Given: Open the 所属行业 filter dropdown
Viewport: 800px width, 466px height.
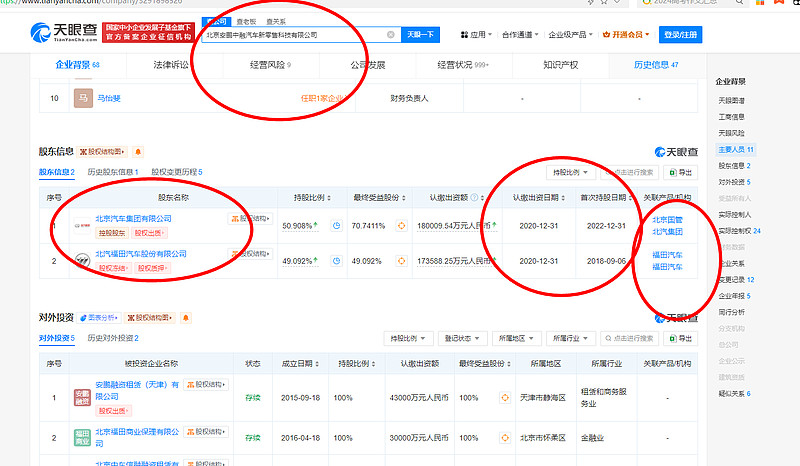Looking at the screenshot, I should click(570, 338).
